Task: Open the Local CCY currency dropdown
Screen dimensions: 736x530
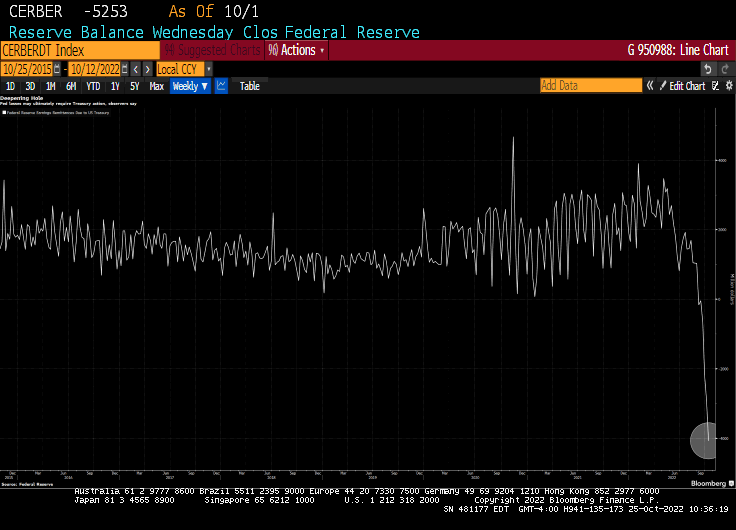Action: pyautogui.click(x=182, y=69)
